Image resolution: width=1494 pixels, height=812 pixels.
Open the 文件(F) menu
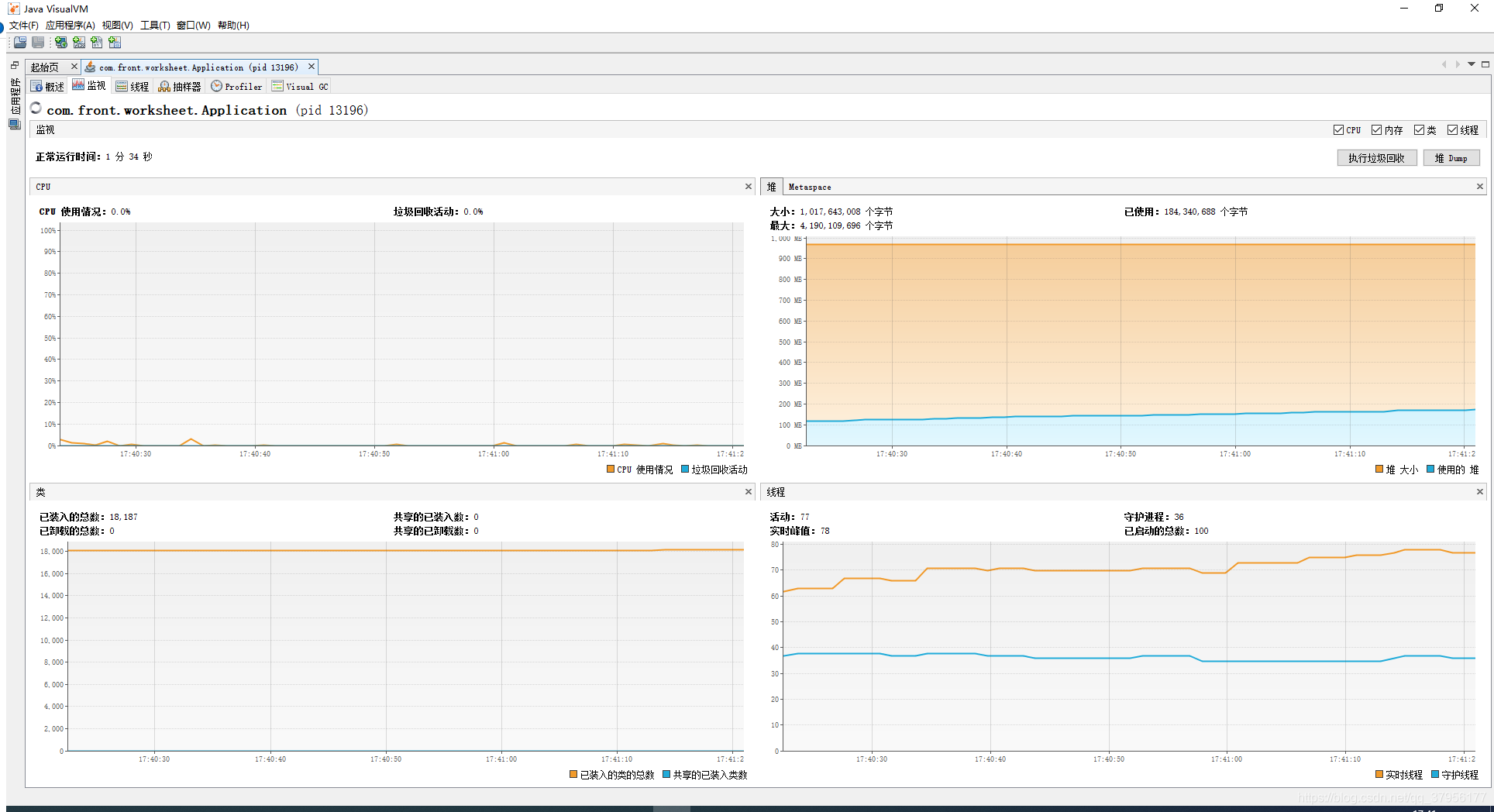(x=23, y=25)
